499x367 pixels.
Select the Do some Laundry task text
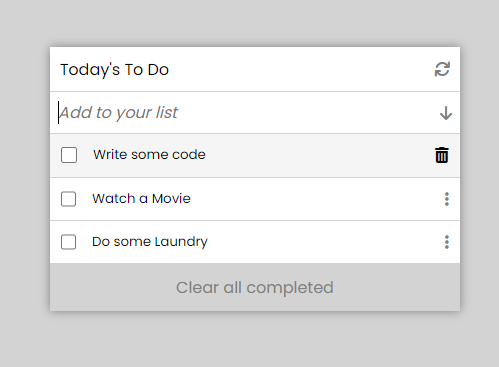[x=150, y=242]
